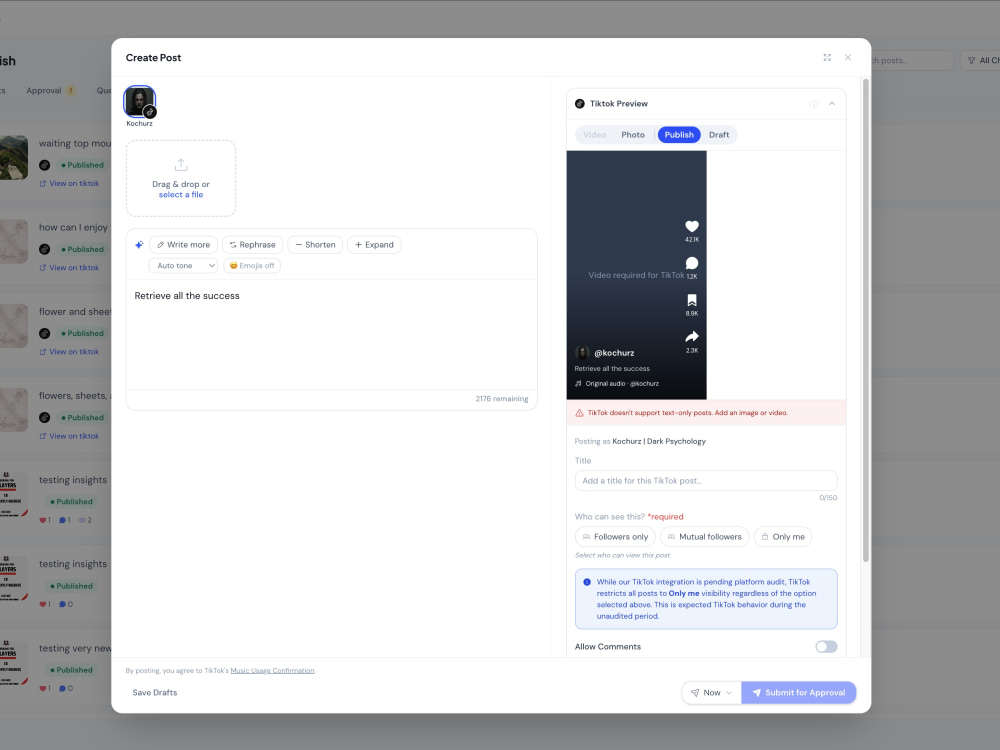Click the upload icon in drop zone
The width and height of the screenshot is (1000, 750).
click(181, 165)
